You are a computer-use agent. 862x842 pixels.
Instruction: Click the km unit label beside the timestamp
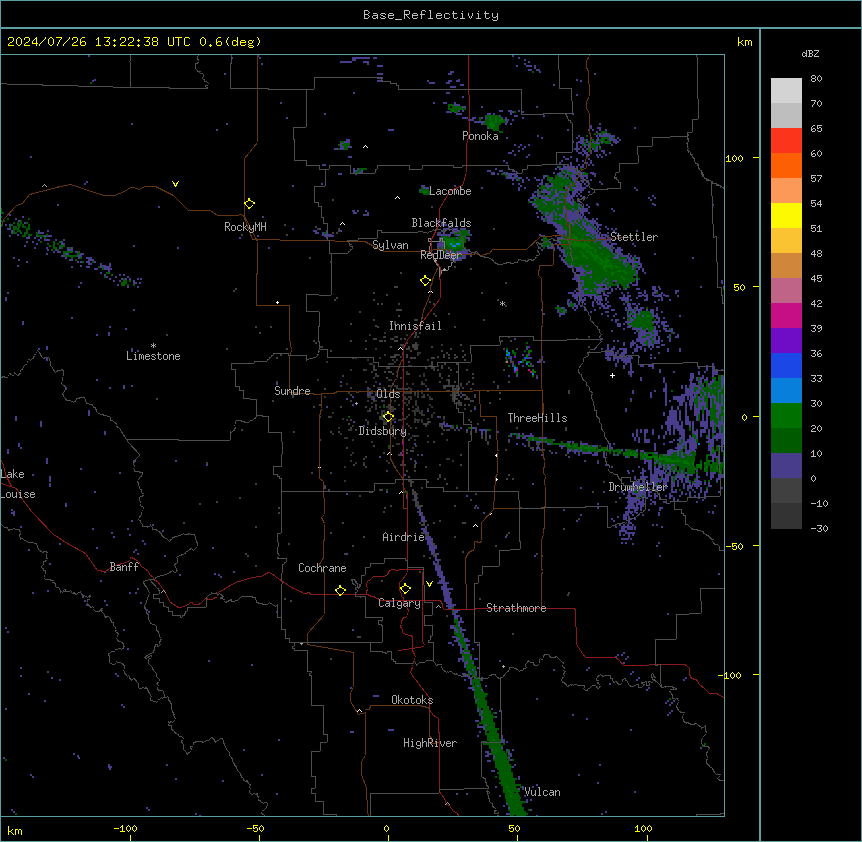click(744, 42)
